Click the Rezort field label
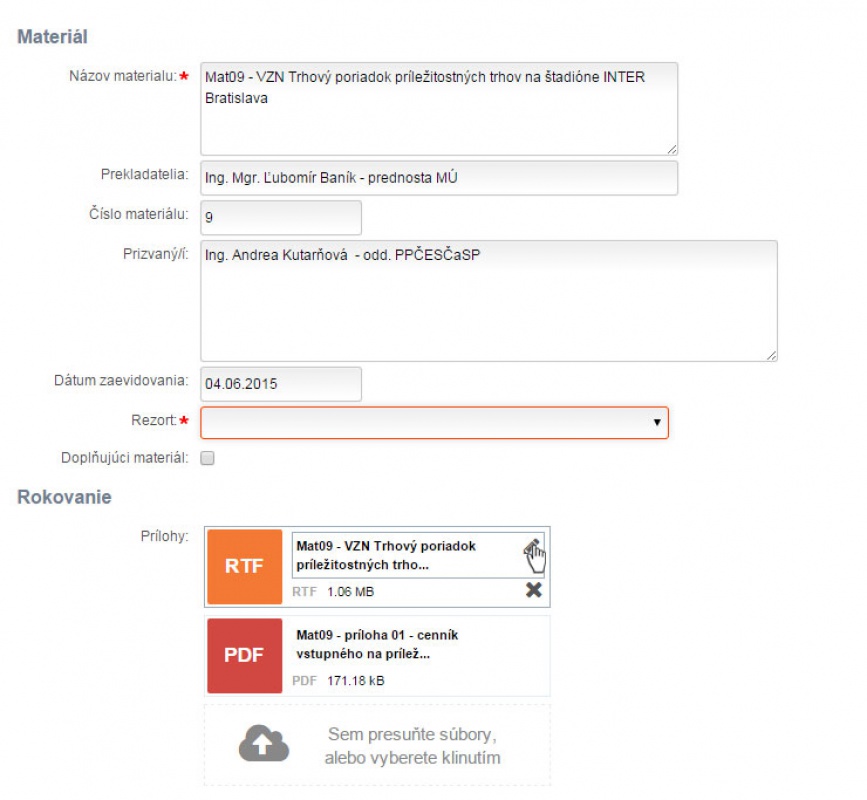 [x=154, y=420]
